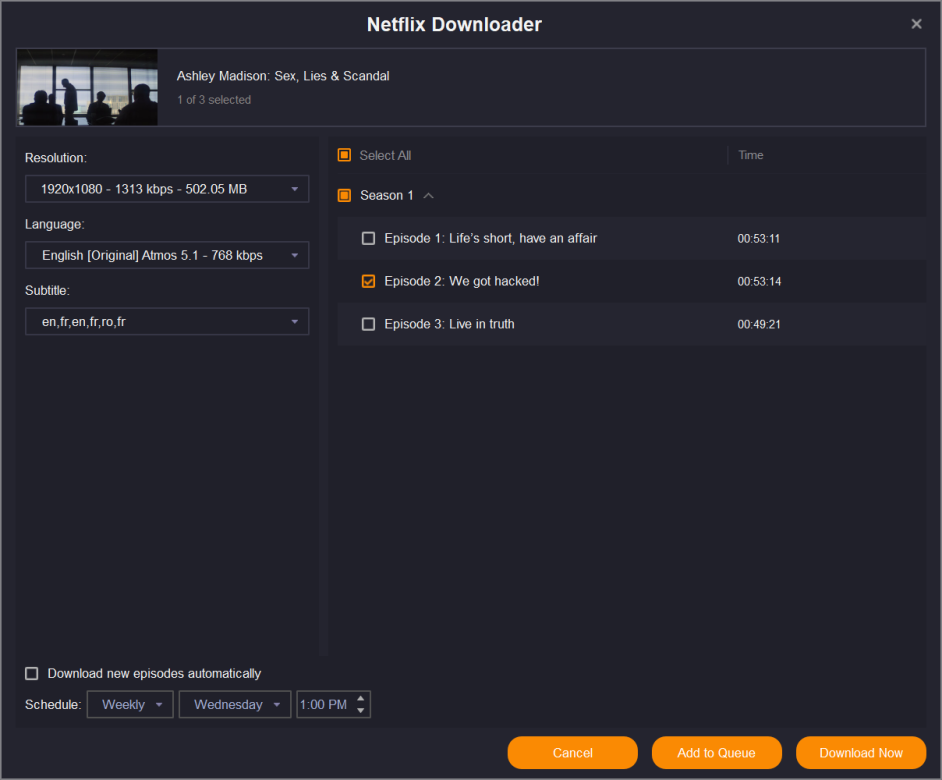This screenshot has height=780, width=942.
Task: Click the Select All label
Action: click(385, 155)
